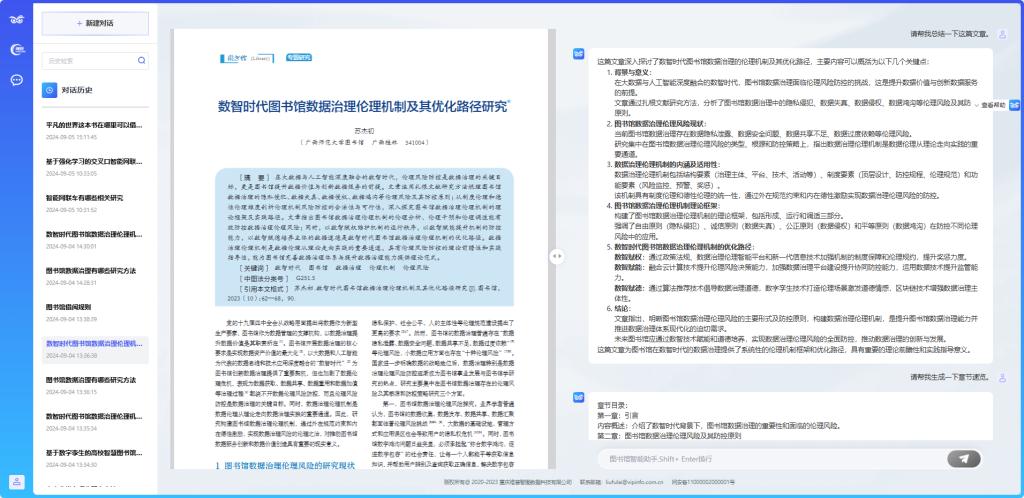Click the 专题研究 tag in document
The image size is (1024, 498).
click(x=299, y=57)
